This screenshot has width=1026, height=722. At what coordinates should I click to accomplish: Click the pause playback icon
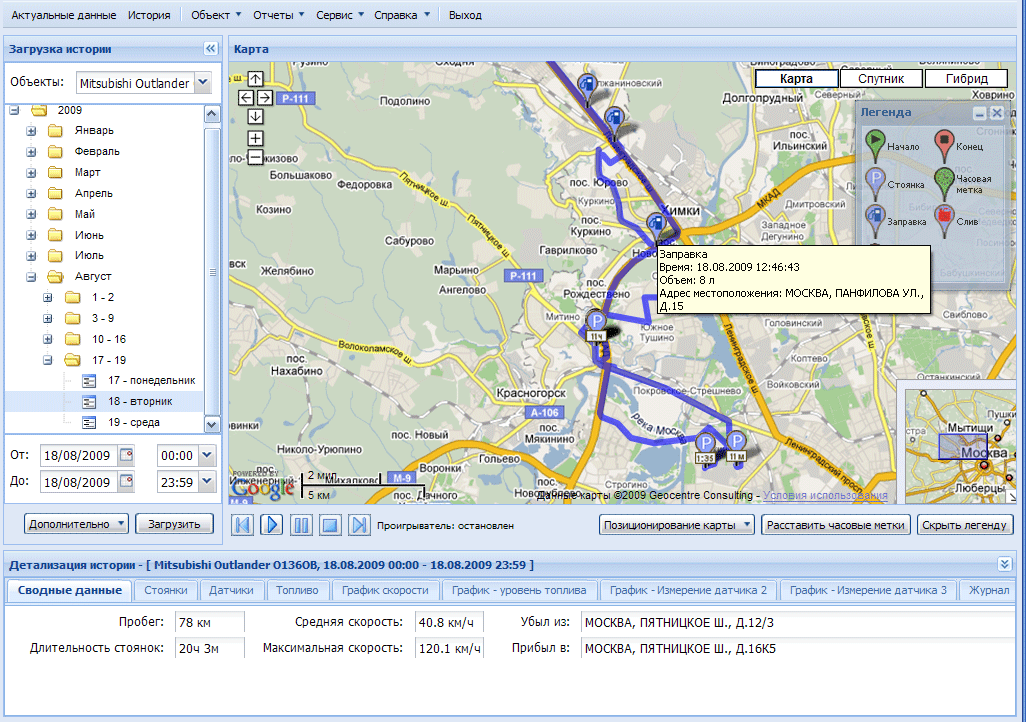click(301, 525)
